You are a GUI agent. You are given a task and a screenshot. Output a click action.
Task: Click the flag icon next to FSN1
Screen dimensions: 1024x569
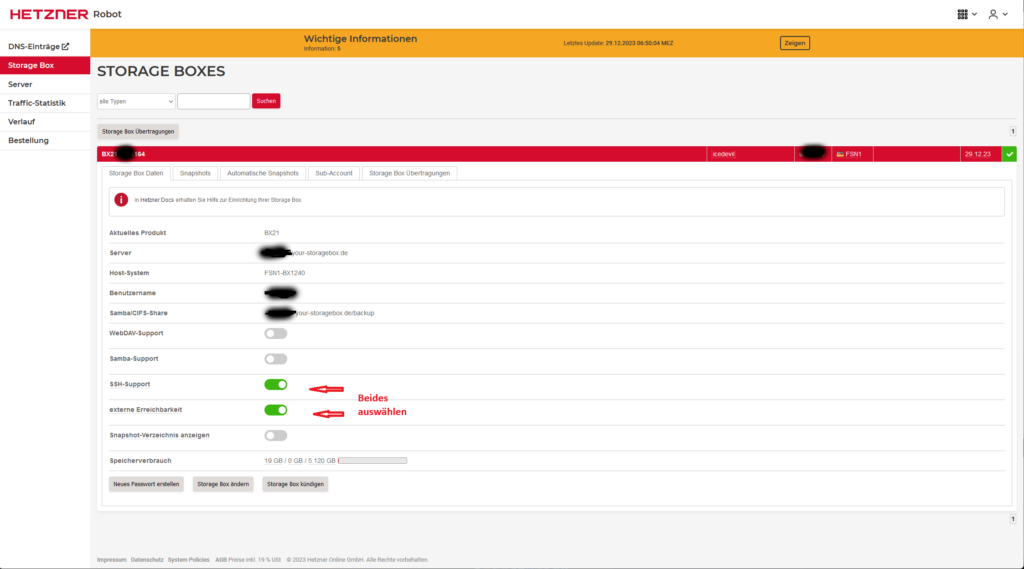coord(840,154)
